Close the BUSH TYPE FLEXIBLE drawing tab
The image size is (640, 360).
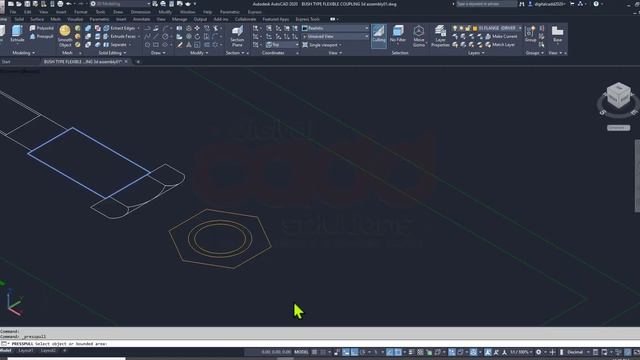point(126,62)
